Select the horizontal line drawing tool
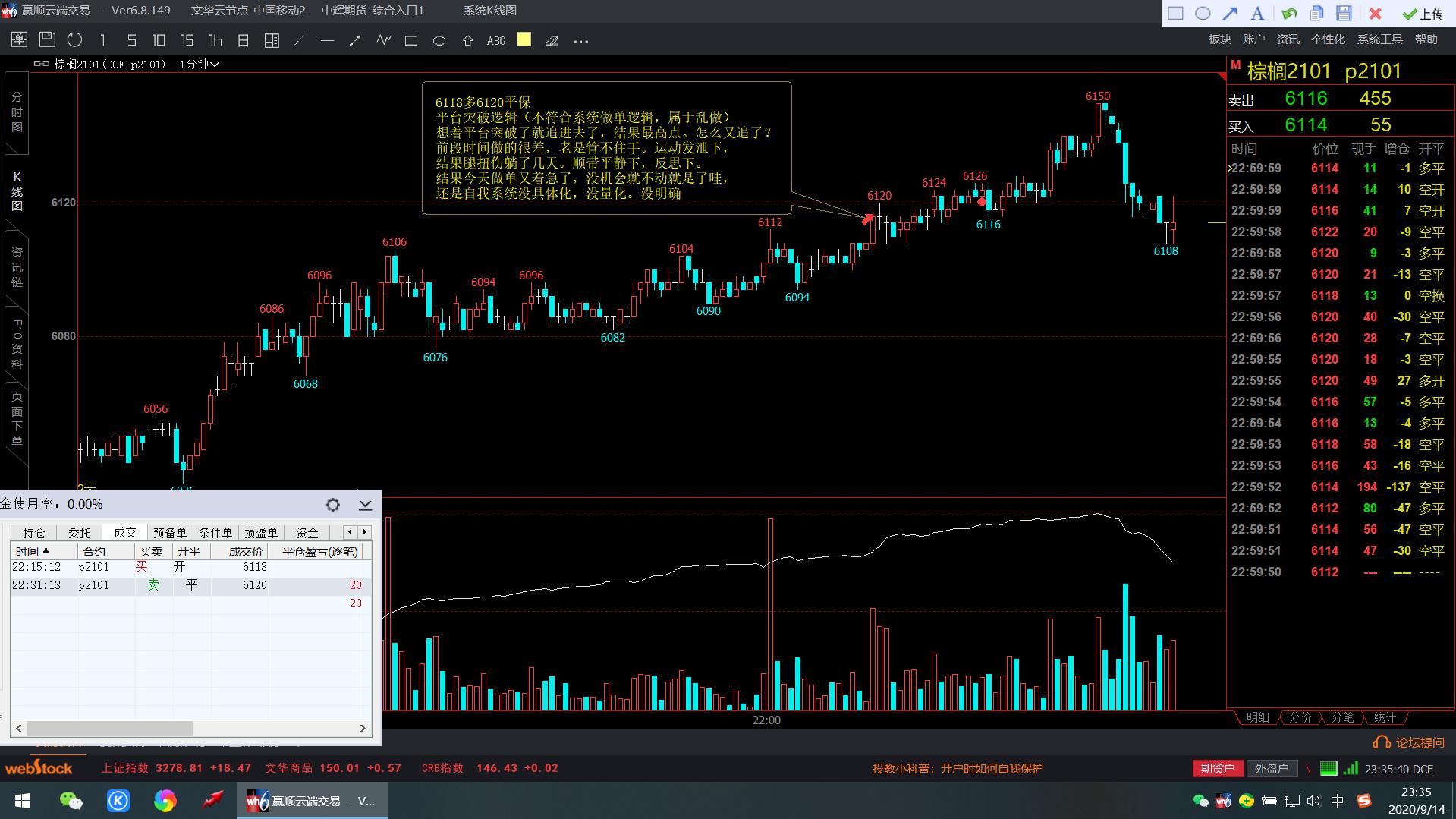The image size is (1456, 819). [x=327, y=40]
